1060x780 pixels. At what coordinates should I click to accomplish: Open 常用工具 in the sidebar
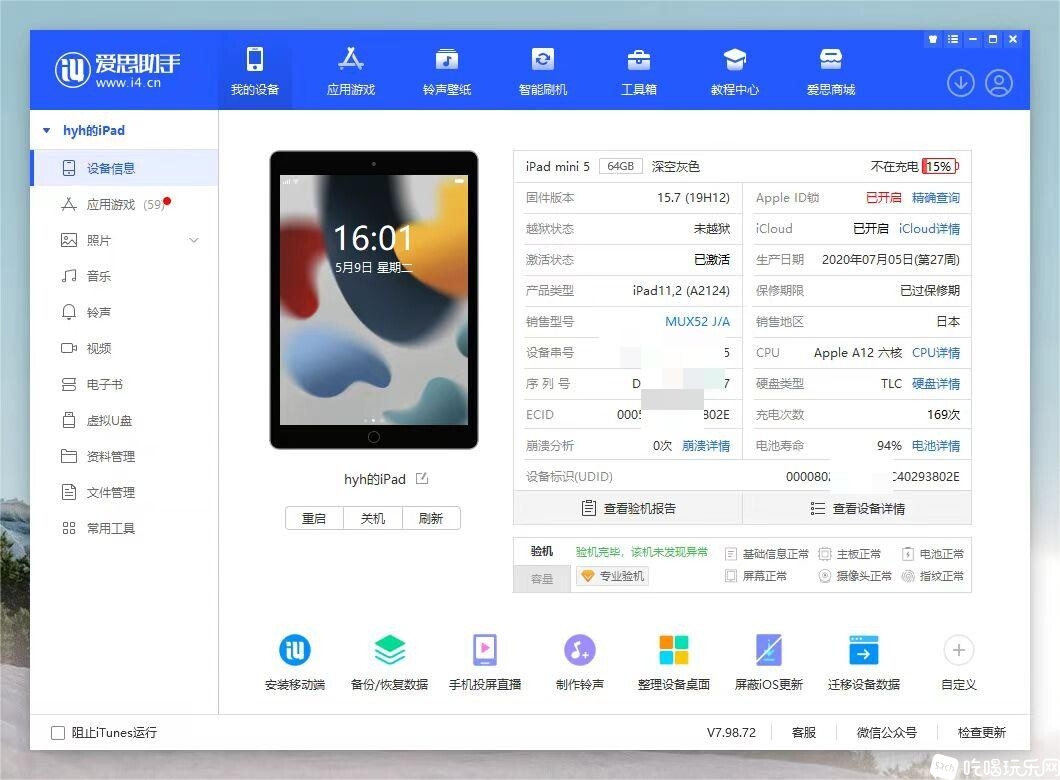pos(124,528)
